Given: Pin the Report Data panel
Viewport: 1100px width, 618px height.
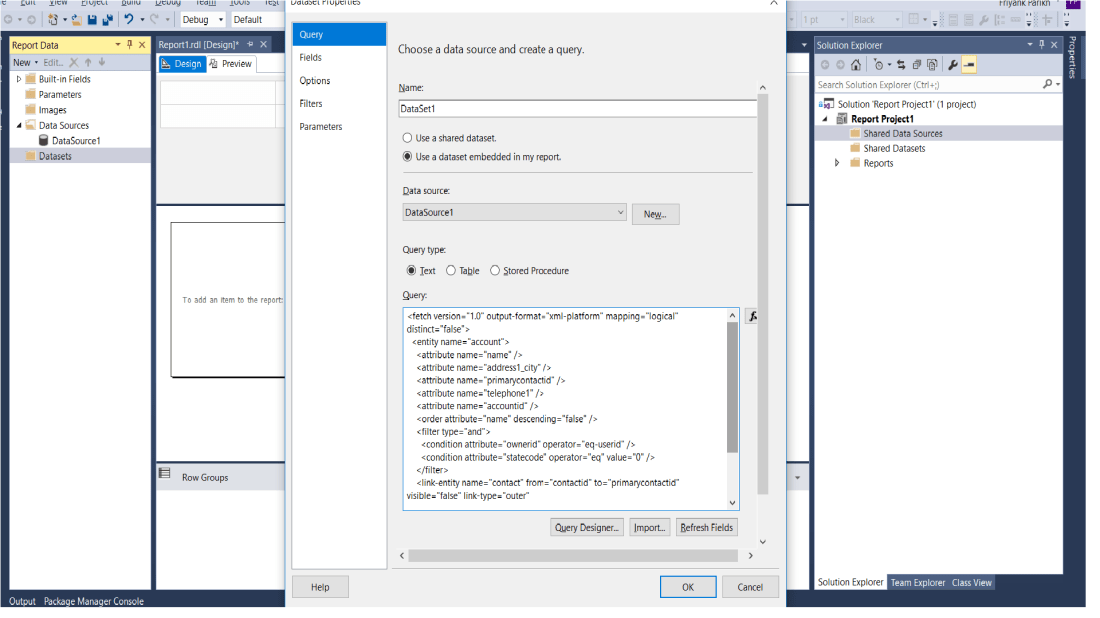Looking at the screenshot, I should (130, 45).
